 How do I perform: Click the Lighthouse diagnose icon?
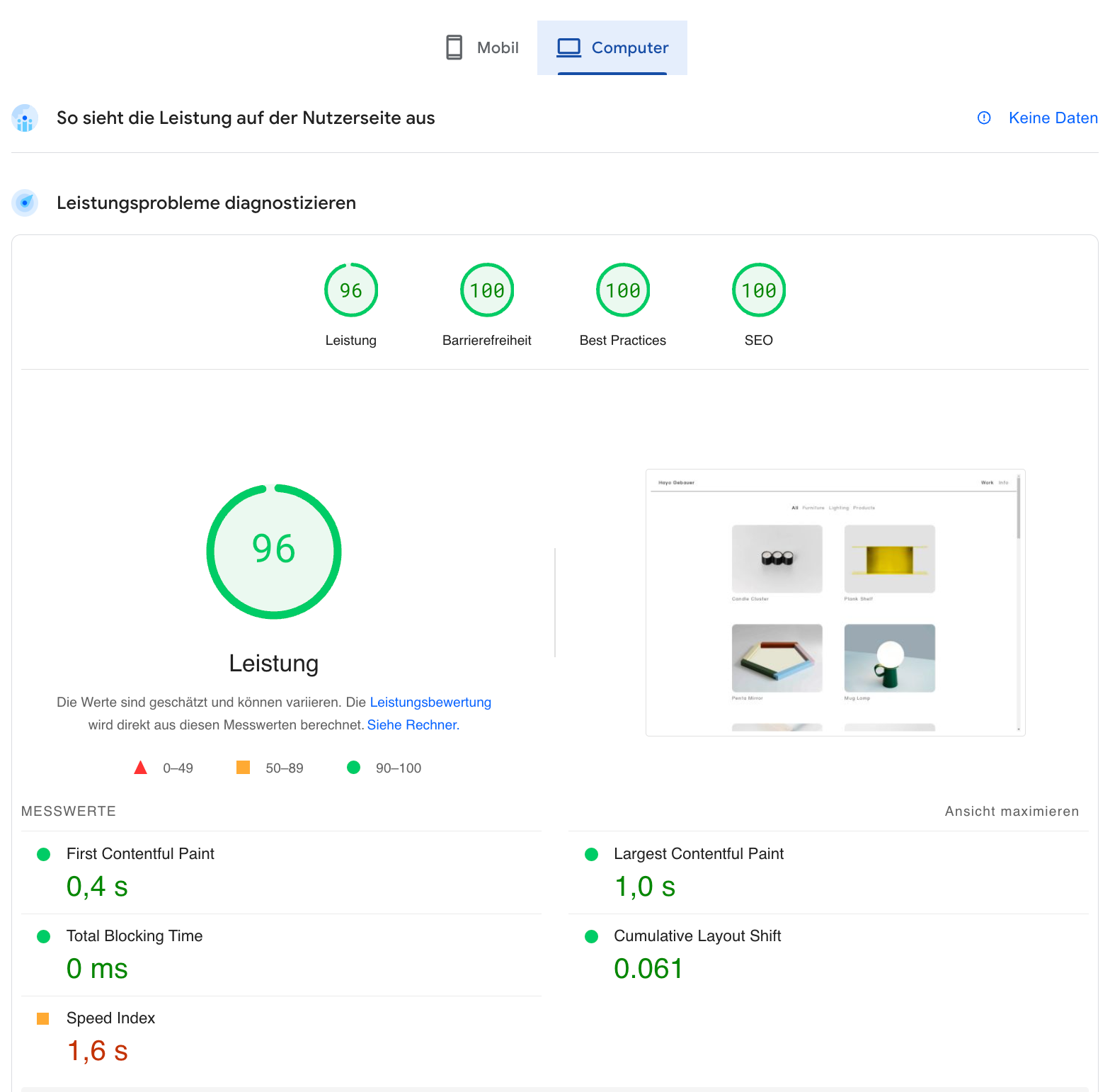(25, 203)
